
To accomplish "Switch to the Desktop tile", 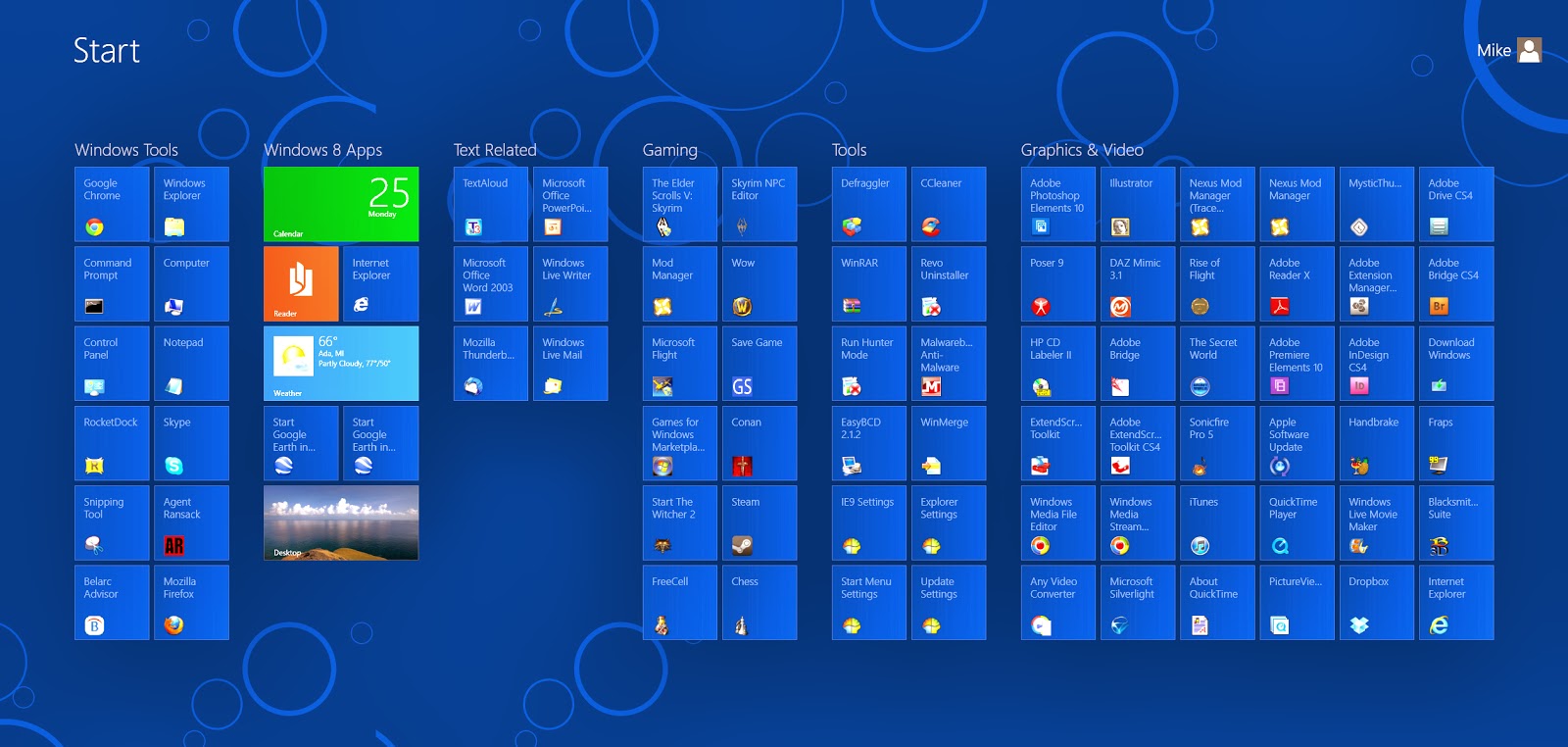I will [x=341, y=523].
